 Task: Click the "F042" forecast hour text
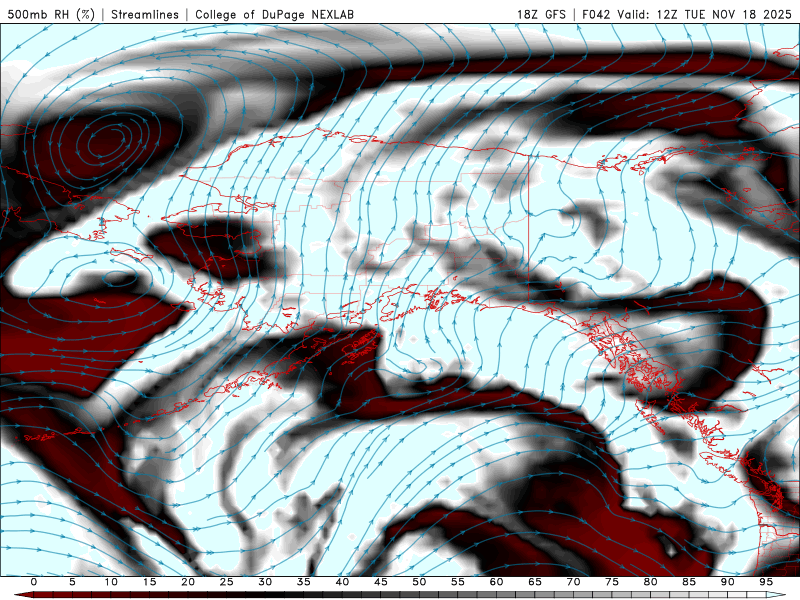pyautogui.click(x=596, y=14)
